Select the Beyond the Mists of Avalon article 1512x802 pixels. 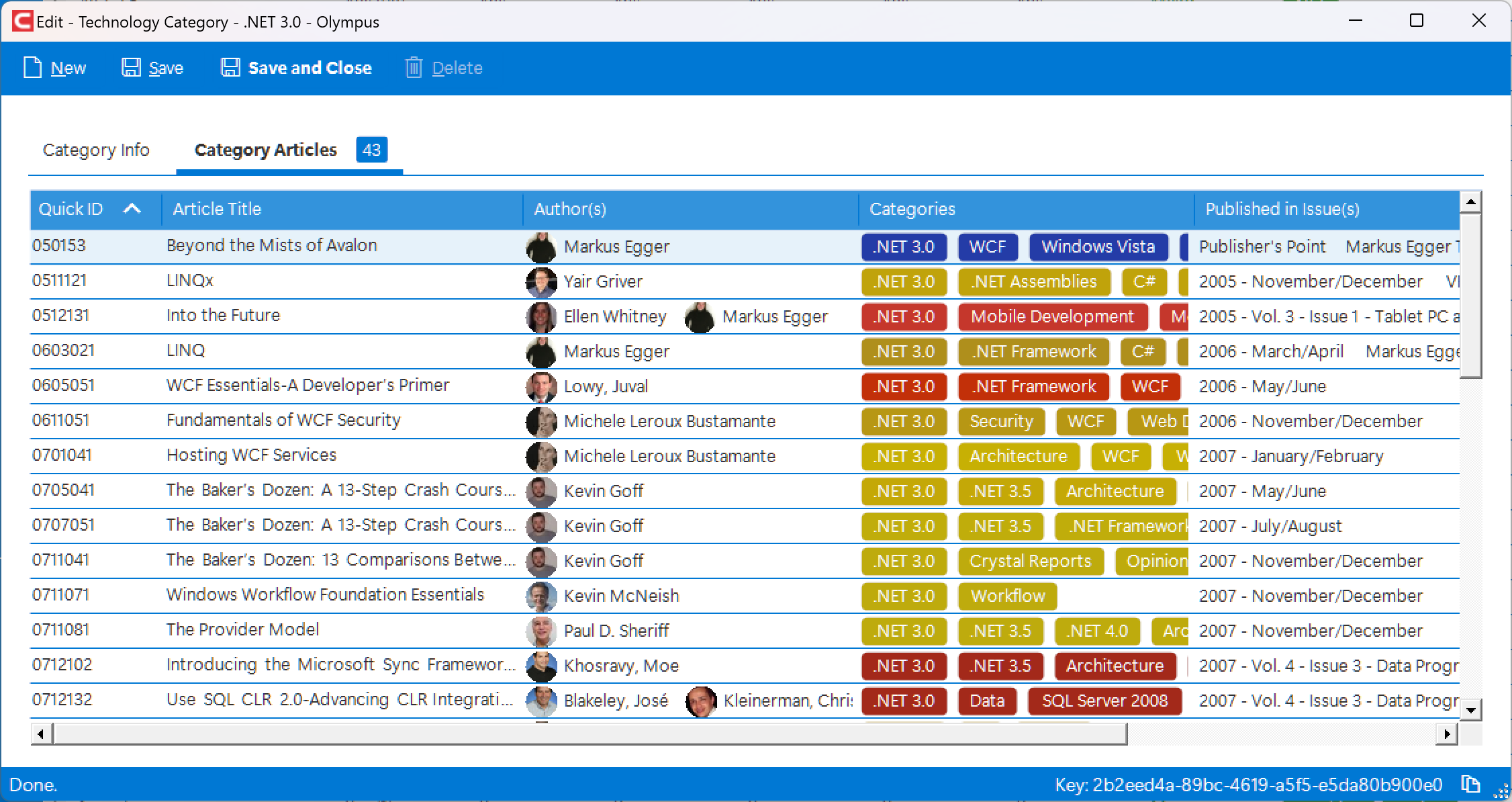tap(272, 245)
